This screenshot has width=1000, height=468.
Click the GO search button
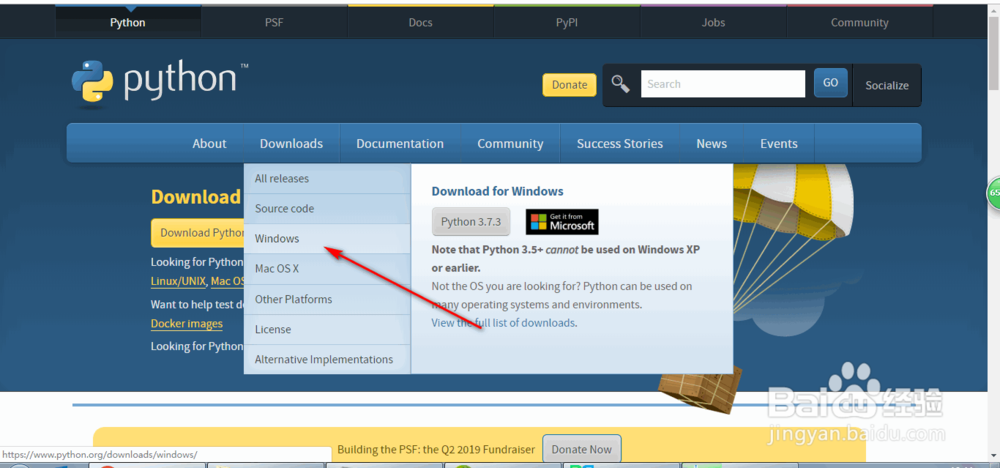point(830,83)
